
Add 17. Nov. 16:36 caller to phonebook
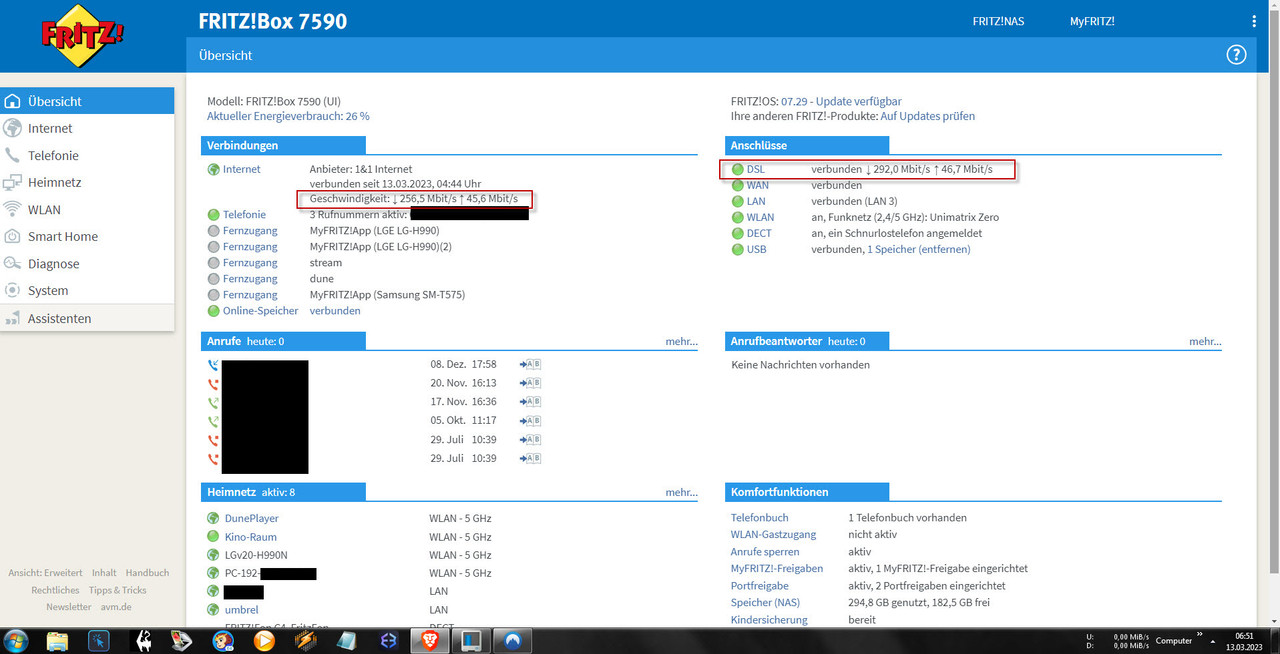[530, 402]
